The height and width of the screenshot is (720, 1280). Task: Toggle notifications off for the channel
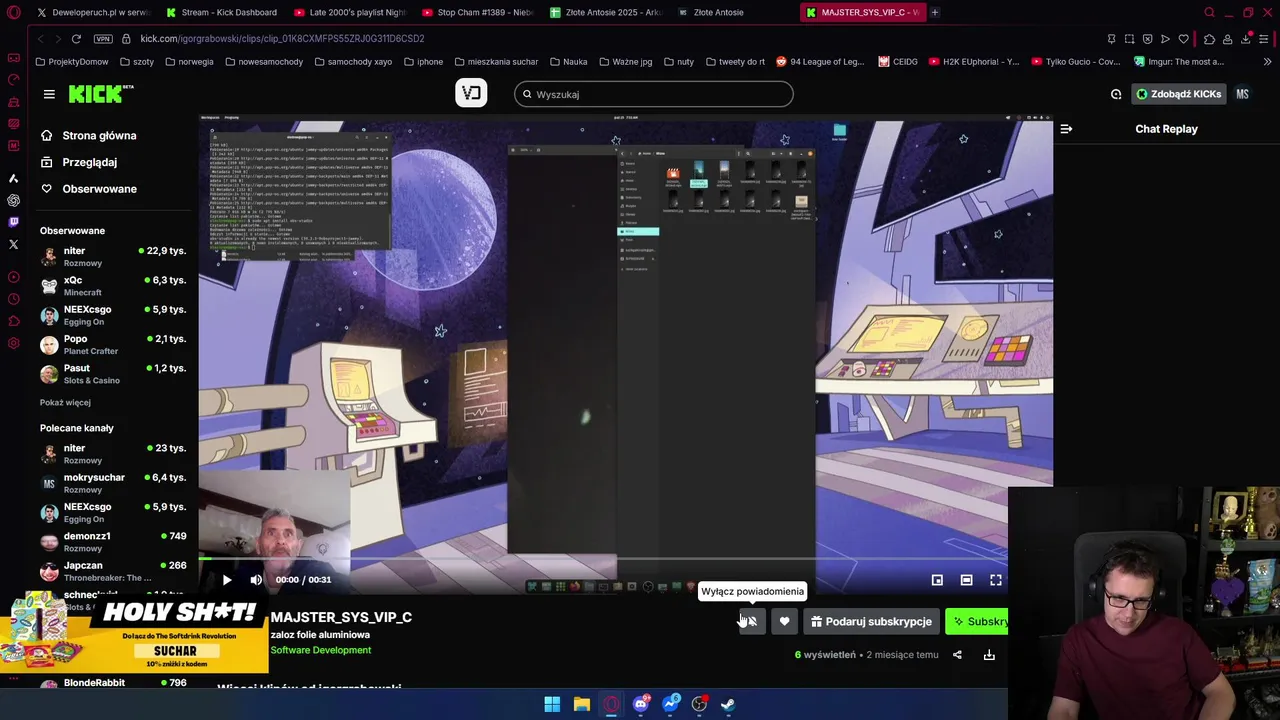point(752,621)
